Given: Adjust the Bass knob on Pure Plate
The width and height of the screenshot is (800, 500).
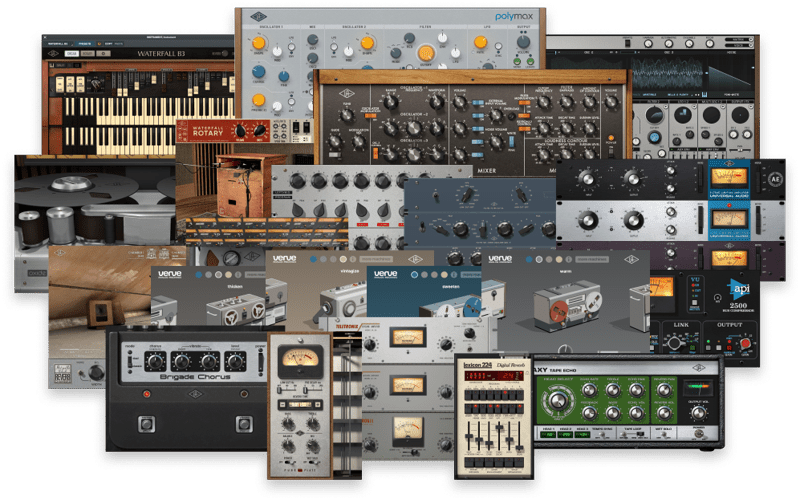Looking at the screenshot, I should click(288, 423).
